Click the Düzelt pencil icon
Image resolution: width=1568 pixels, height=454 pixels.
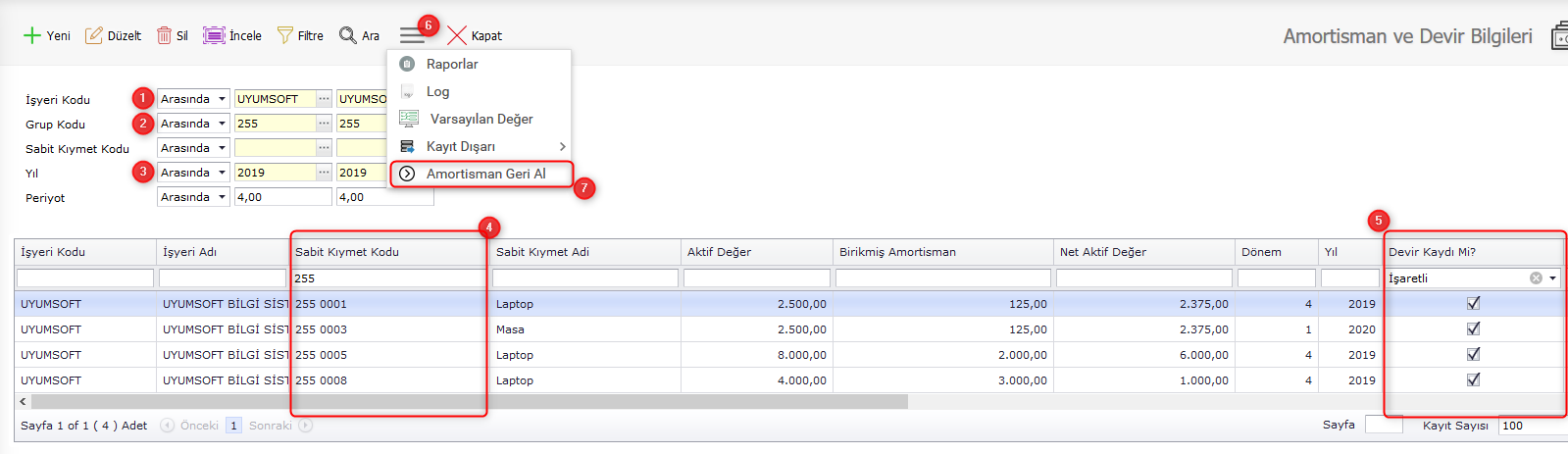[94, 35]
